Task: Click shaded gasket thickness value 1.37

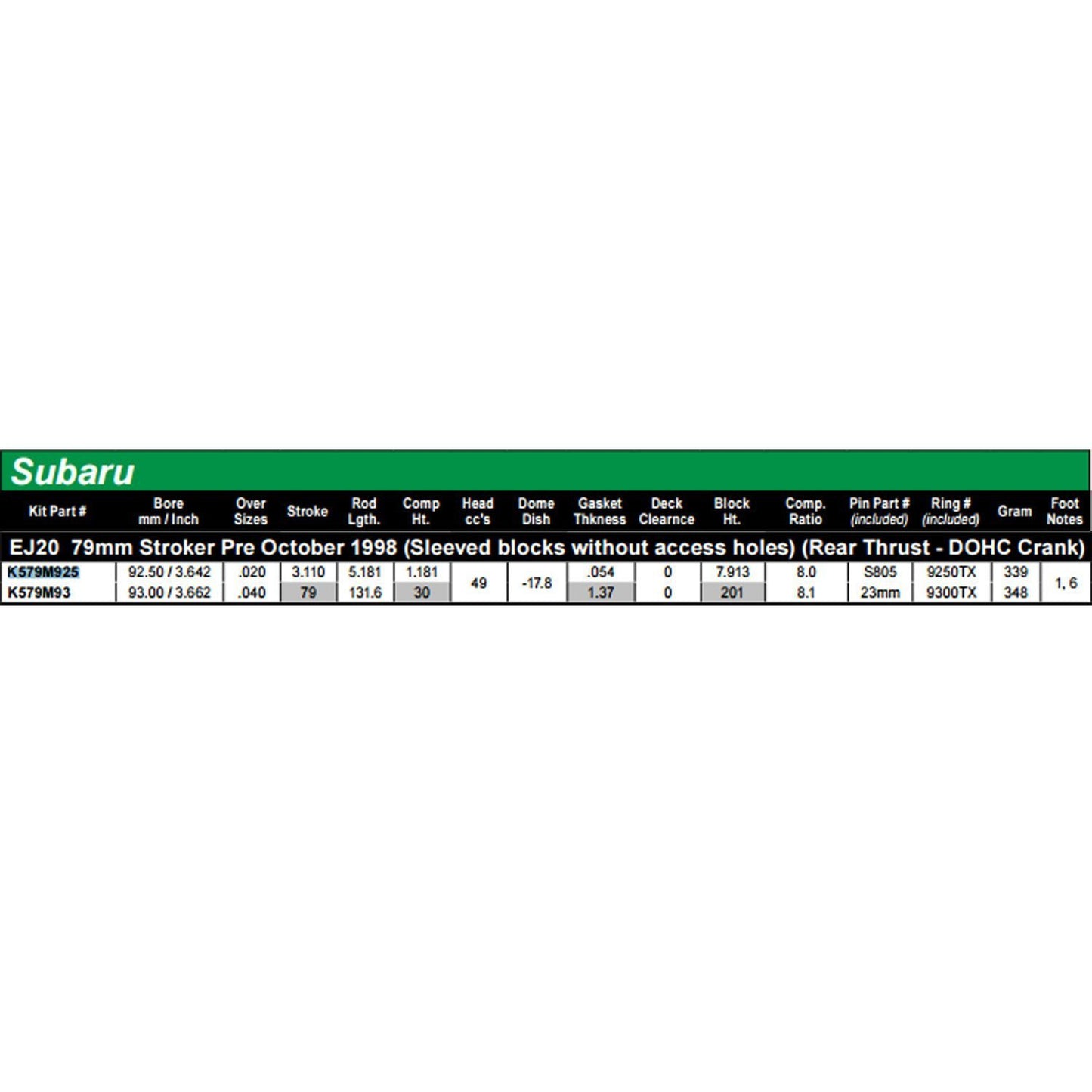Action: tap(601, 593)
